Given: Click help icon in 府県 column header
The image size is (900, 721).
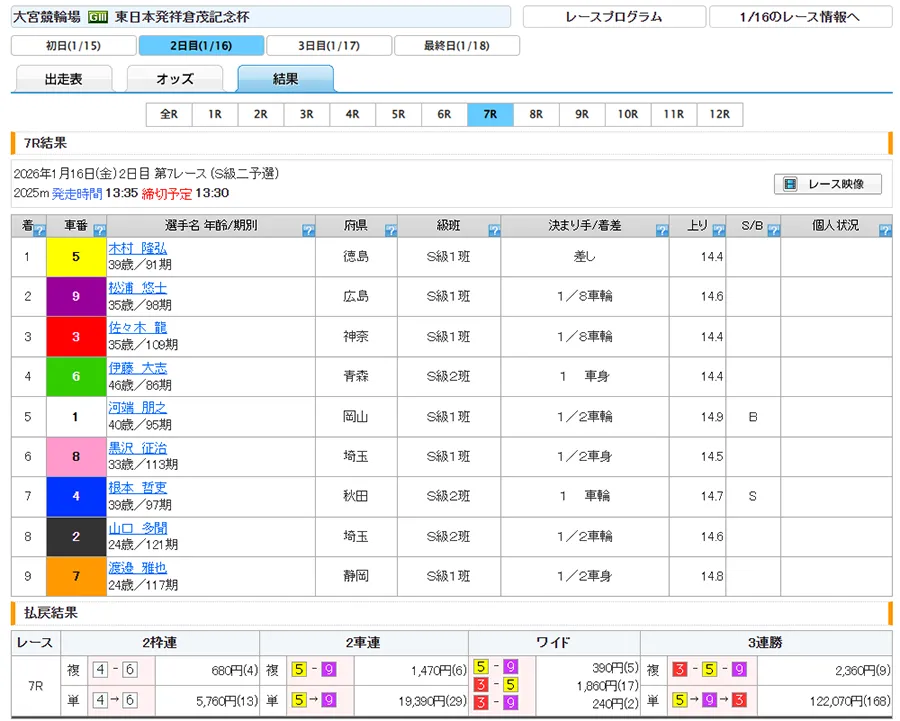Looking at the screenshot, I should point(390,231).
